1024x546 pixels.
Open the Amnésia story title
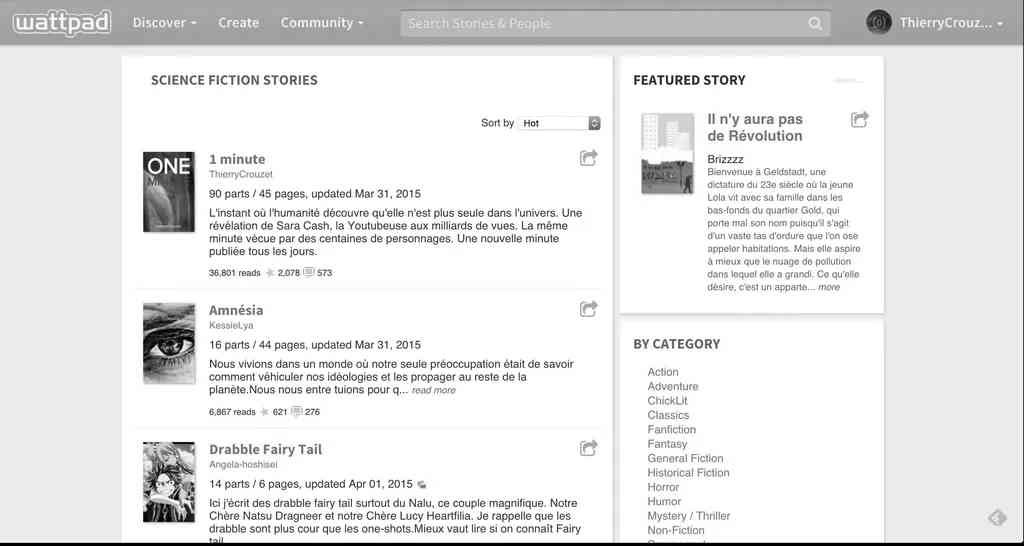tap(236, 310)
